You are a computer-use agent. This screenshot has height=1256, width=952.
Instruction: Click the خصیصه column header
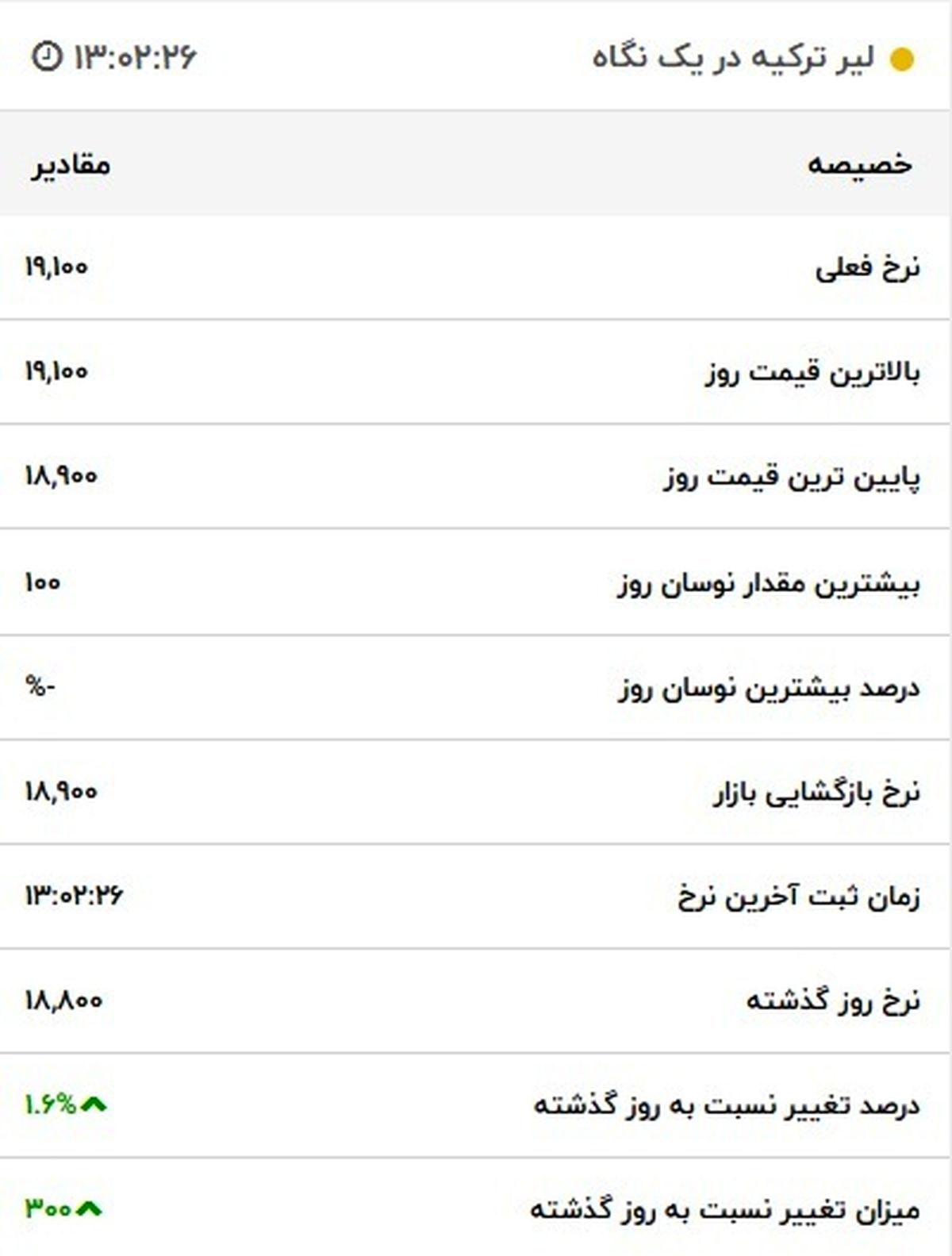(860, 164)
